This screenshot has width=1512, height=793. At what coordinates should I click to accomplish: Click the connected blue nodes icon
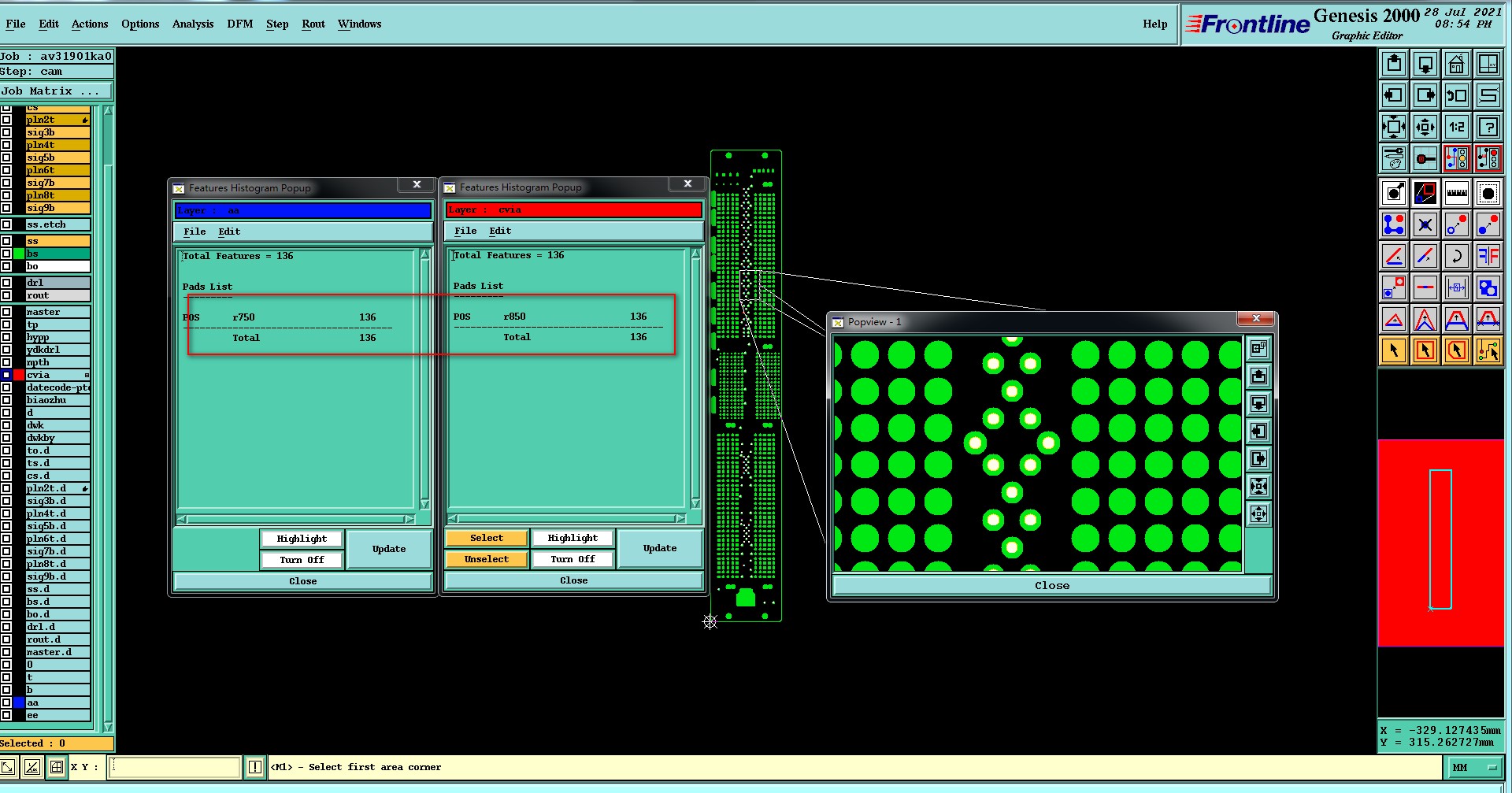coord(1394,224)
